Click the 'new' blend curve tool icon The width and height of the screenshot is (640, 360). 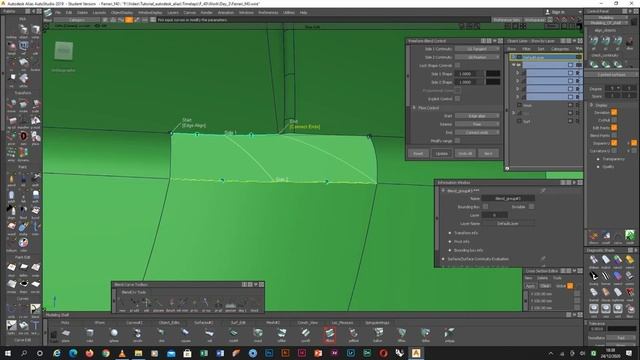click(x=122, y=303)
